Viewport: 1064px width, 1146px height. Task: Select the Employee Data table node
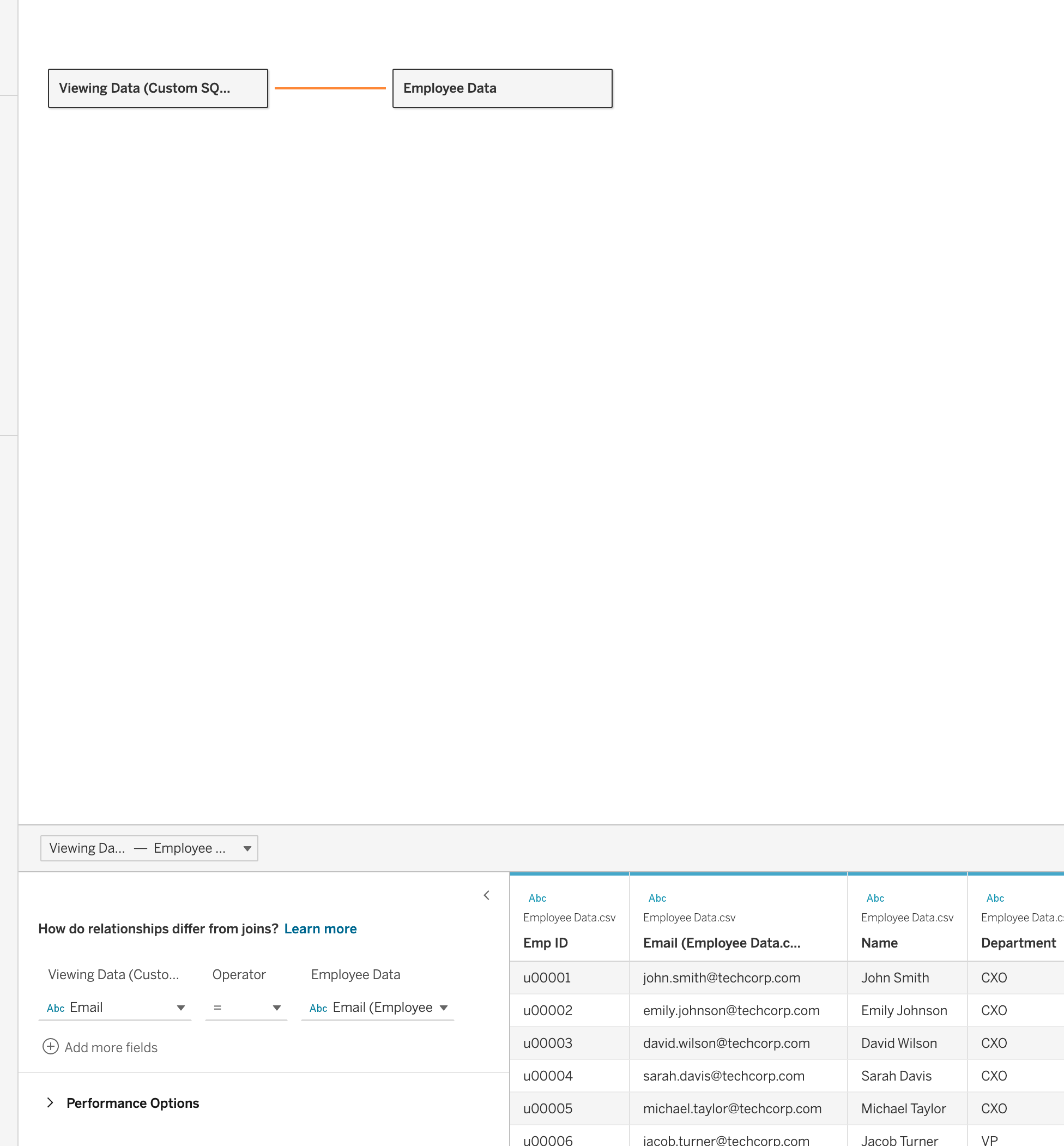(x=501, y=88)
